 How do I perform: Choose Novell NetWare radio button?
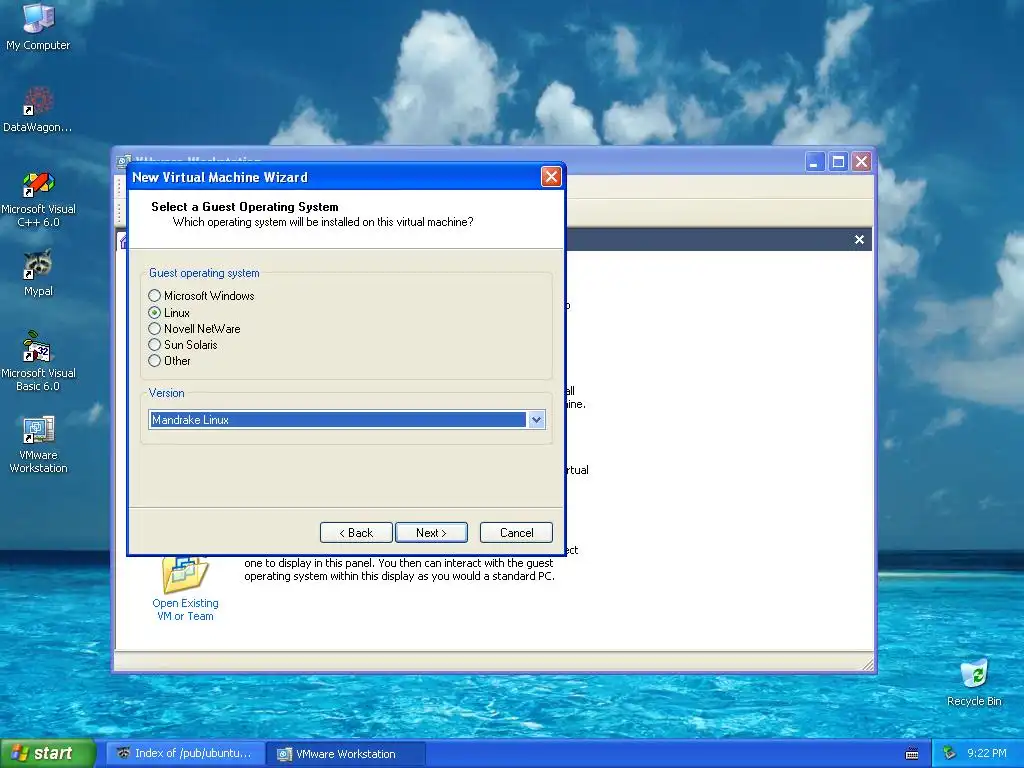click(x=195, y=328)
